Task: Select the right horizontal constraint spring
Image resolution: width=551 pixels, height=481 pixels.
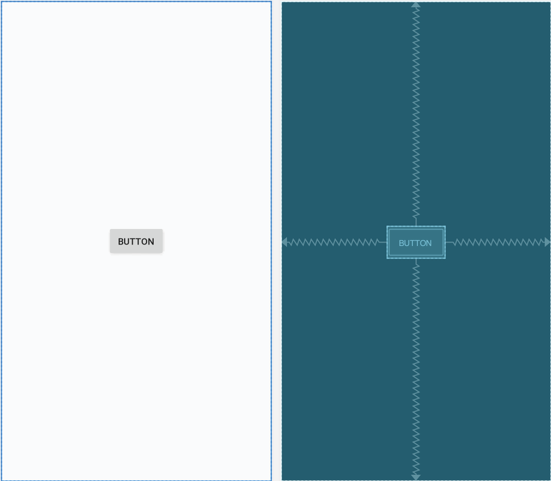Action: tap(499, 242)
